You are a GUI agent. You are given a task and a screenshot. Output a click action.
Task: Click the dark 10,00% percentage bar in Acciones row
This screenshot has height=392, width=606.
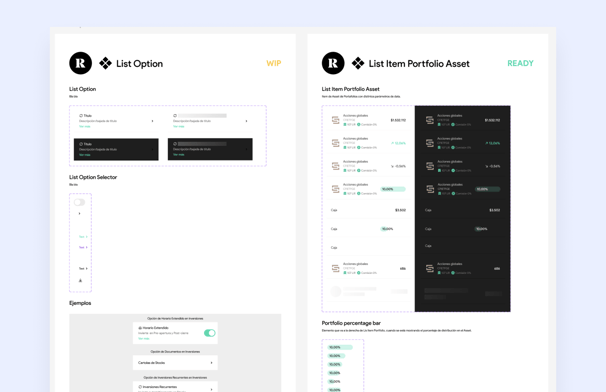pyautogui.click(x=487, y=189)
